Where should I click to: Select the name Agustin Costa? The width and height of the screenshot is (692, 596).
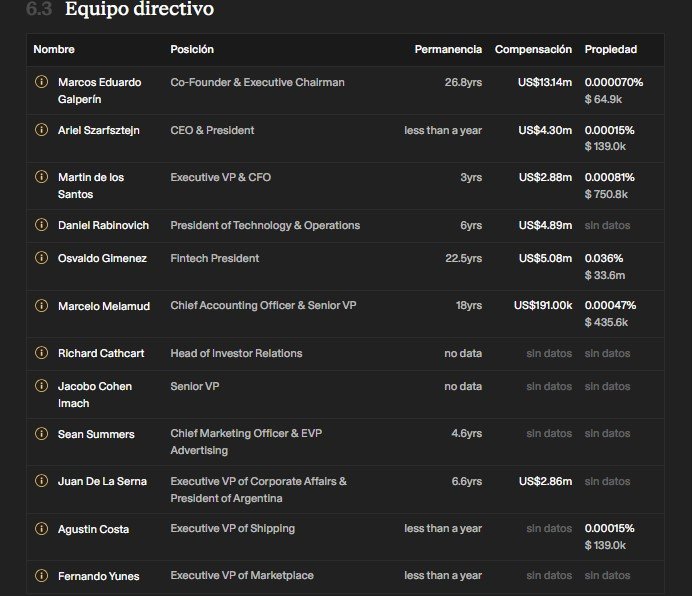click(94, 529)
